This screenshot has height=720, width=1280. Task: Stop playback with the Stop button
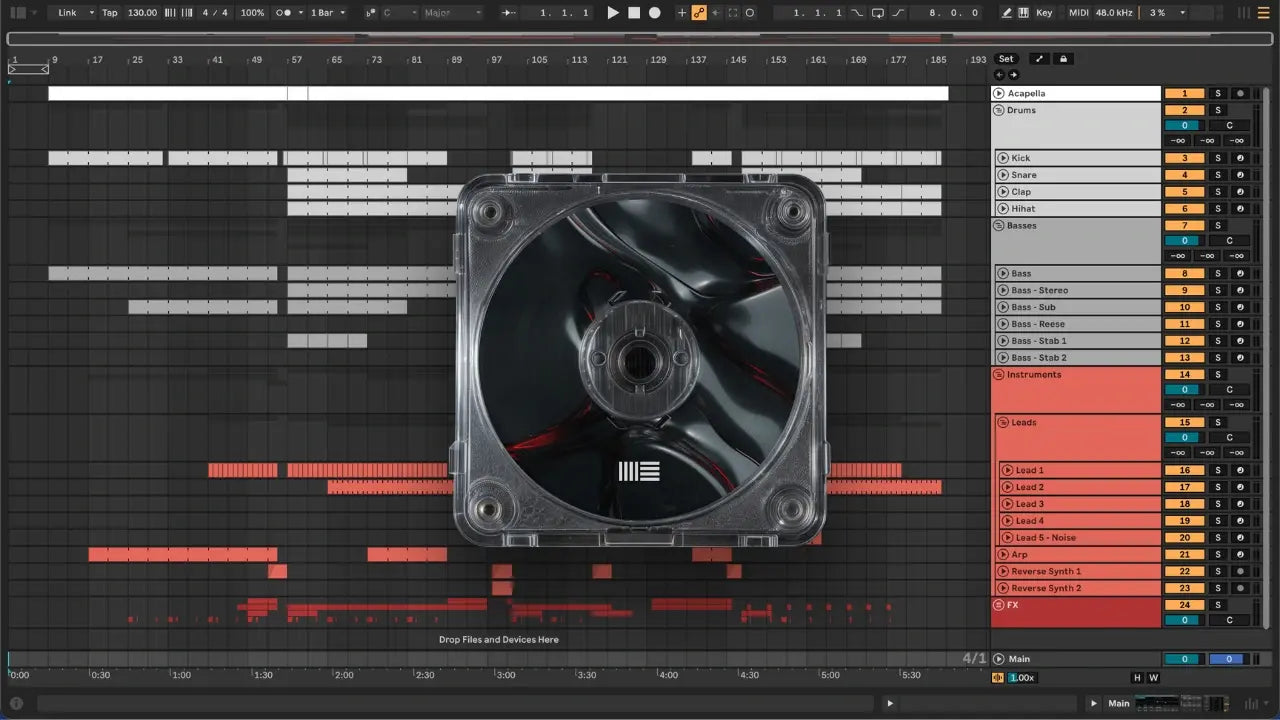634,13
